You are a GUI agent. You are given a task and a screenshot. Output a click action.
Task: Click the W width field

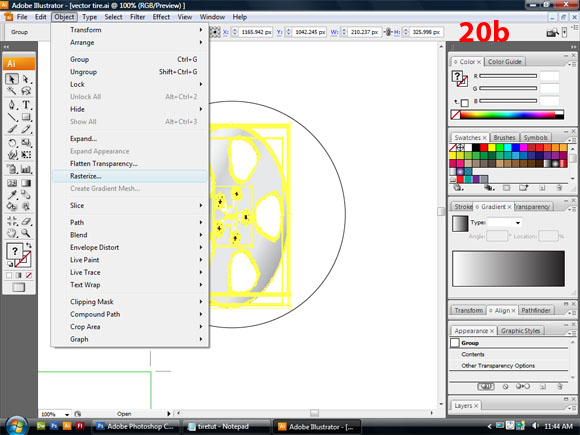click(364, 32)
